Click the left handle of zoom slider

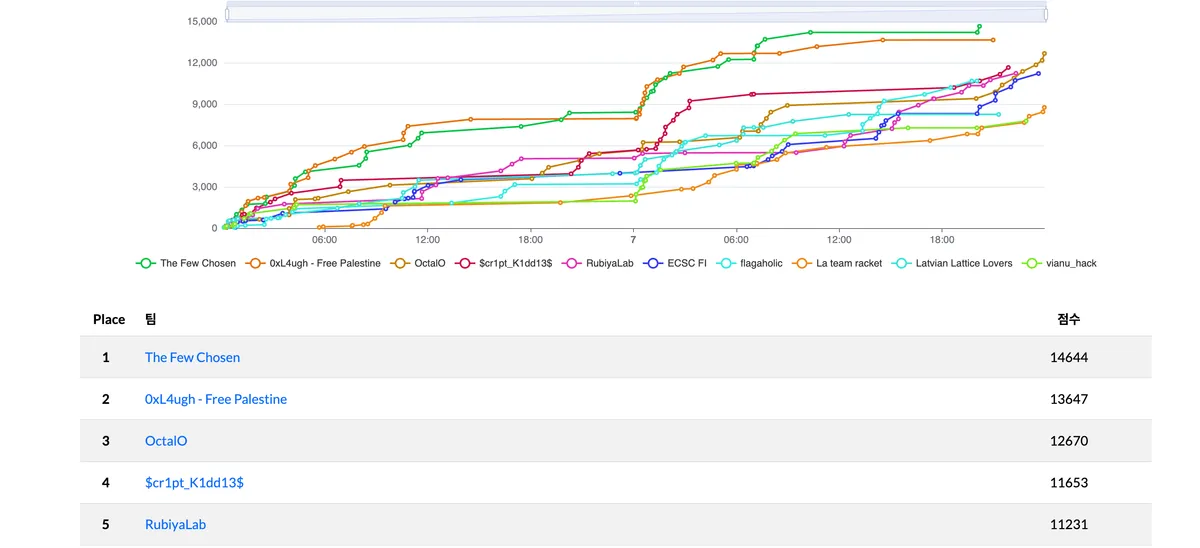[x=228, y=14]
